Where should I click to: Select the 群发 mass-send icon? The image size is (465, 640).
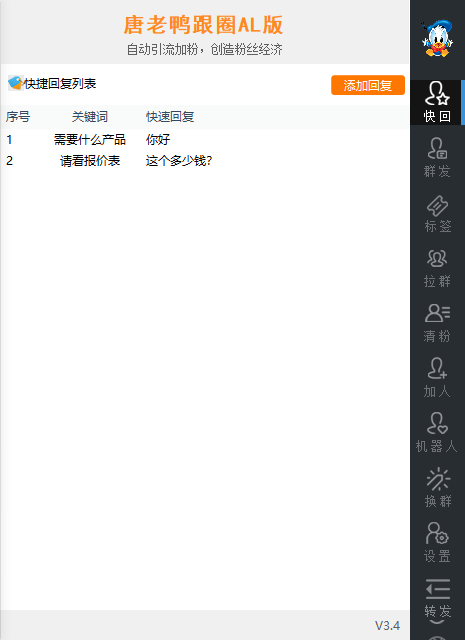437,157
